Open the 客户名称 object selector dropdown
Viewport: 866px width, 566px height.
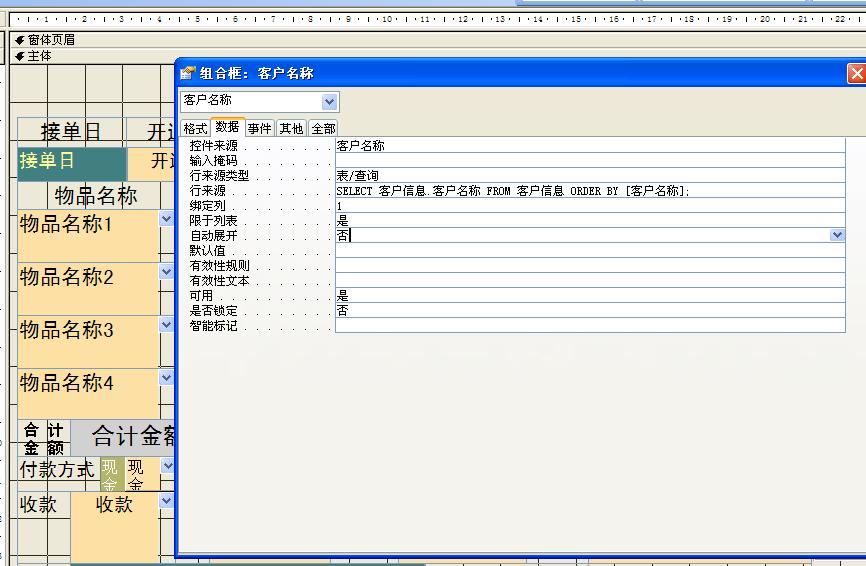click(x=329, y=102)
